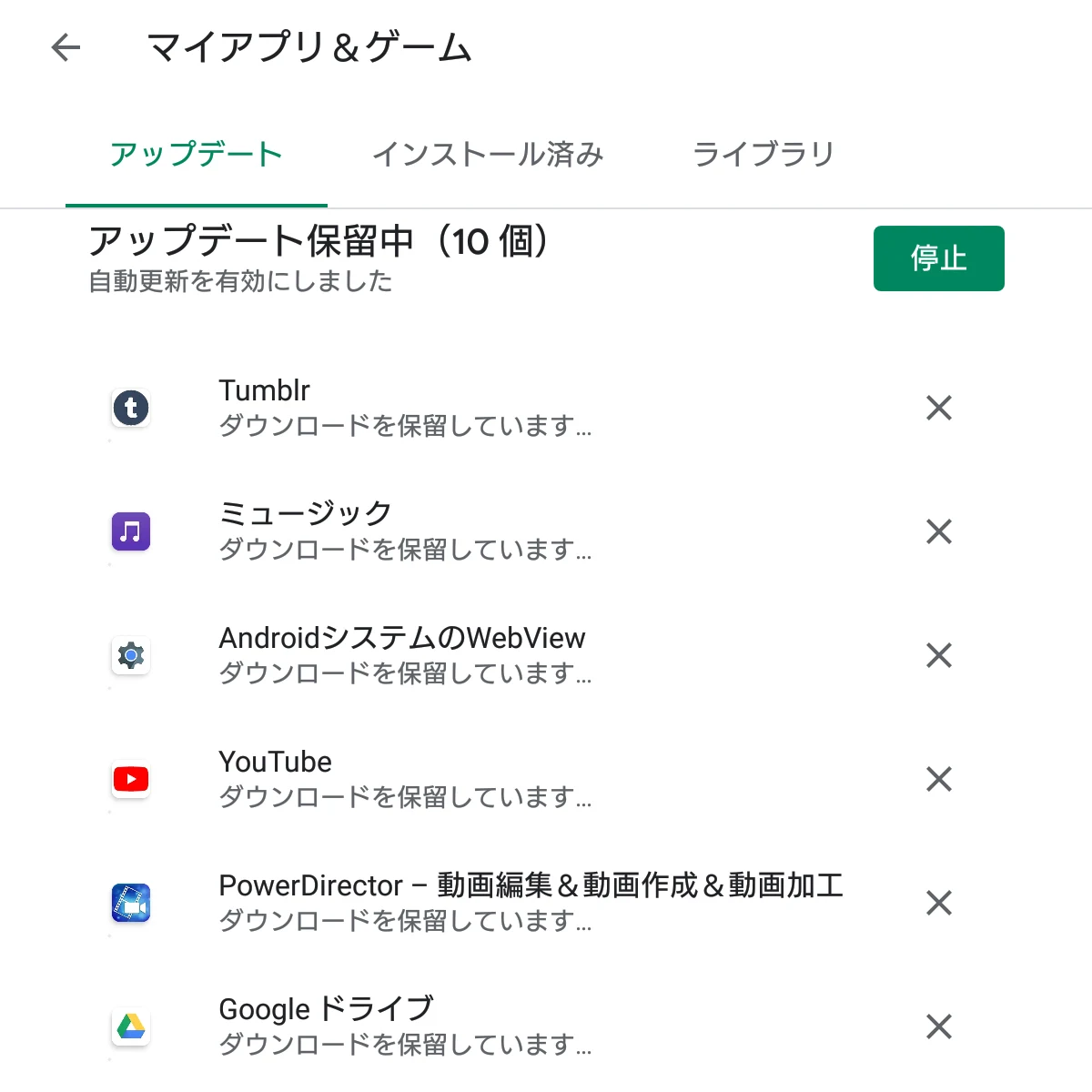Tap the PowerDirector app icon
1092x1092 pixels.
tap(131, 903)
